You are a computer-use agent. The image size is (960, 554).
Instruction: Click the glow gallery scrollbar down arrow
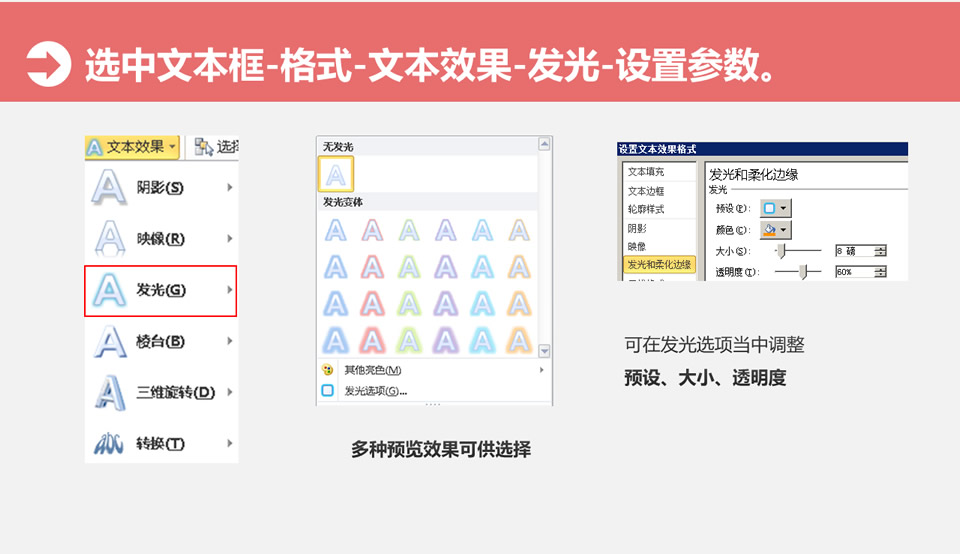point(545,351)
